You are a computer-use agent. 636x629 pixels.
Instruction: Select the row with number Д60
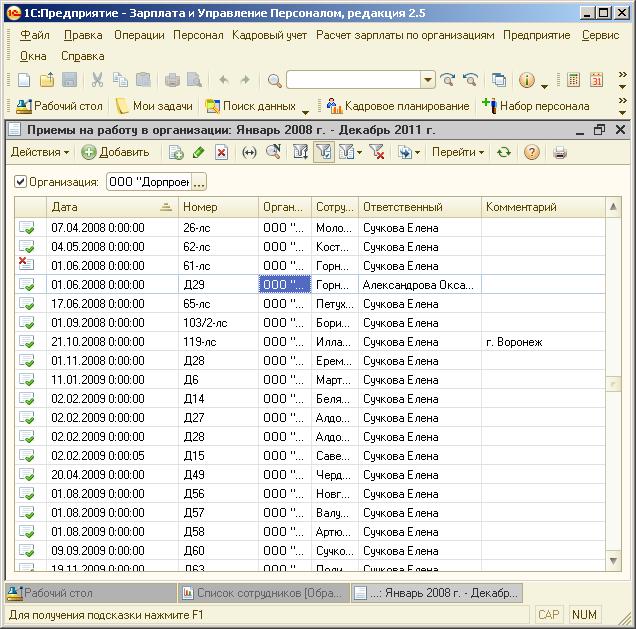point(310,551)
